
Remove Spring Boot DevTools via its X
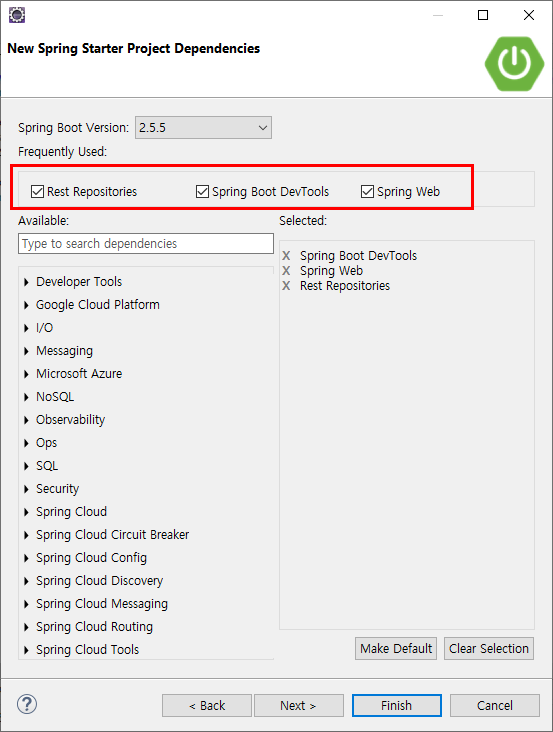tap(286, 256)
